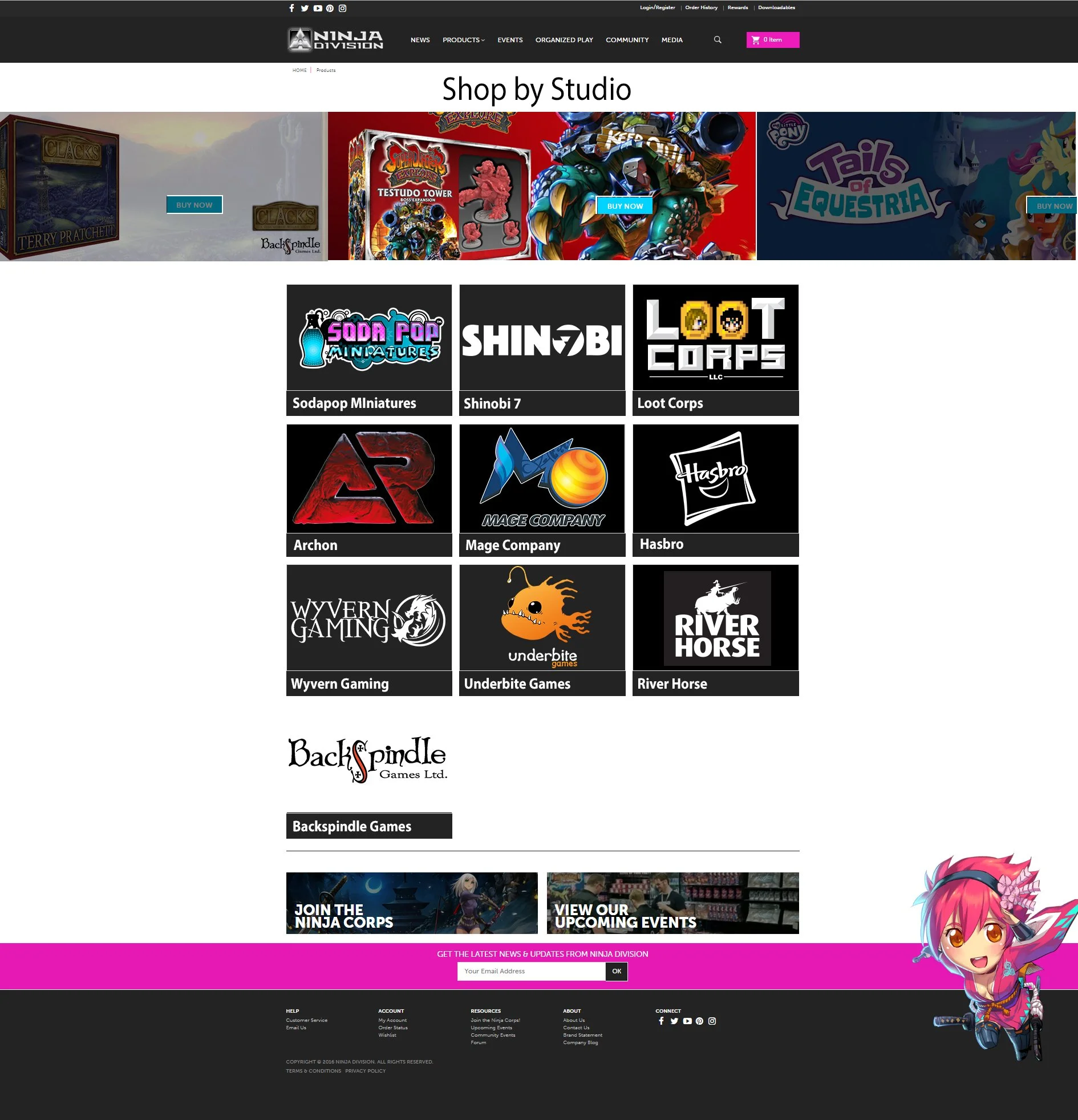The image size is (1078, 1120).
Task: Open the Events menu item
Action: [509, 40]
